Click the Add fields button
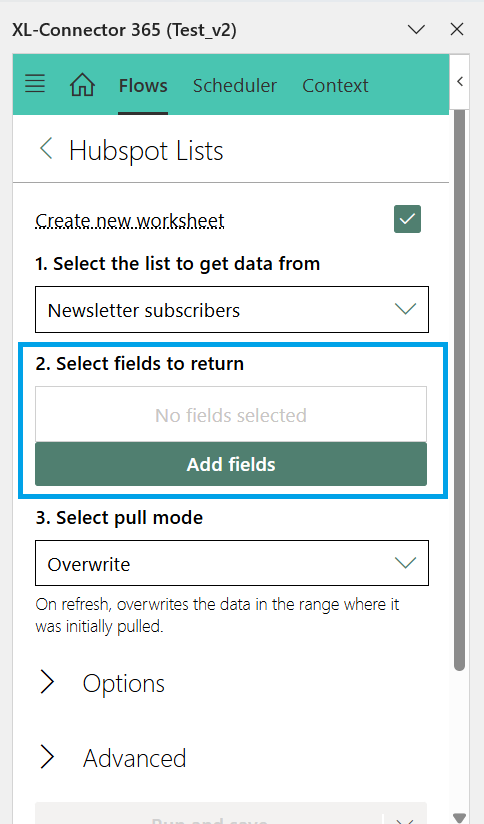 coord(231,464)
